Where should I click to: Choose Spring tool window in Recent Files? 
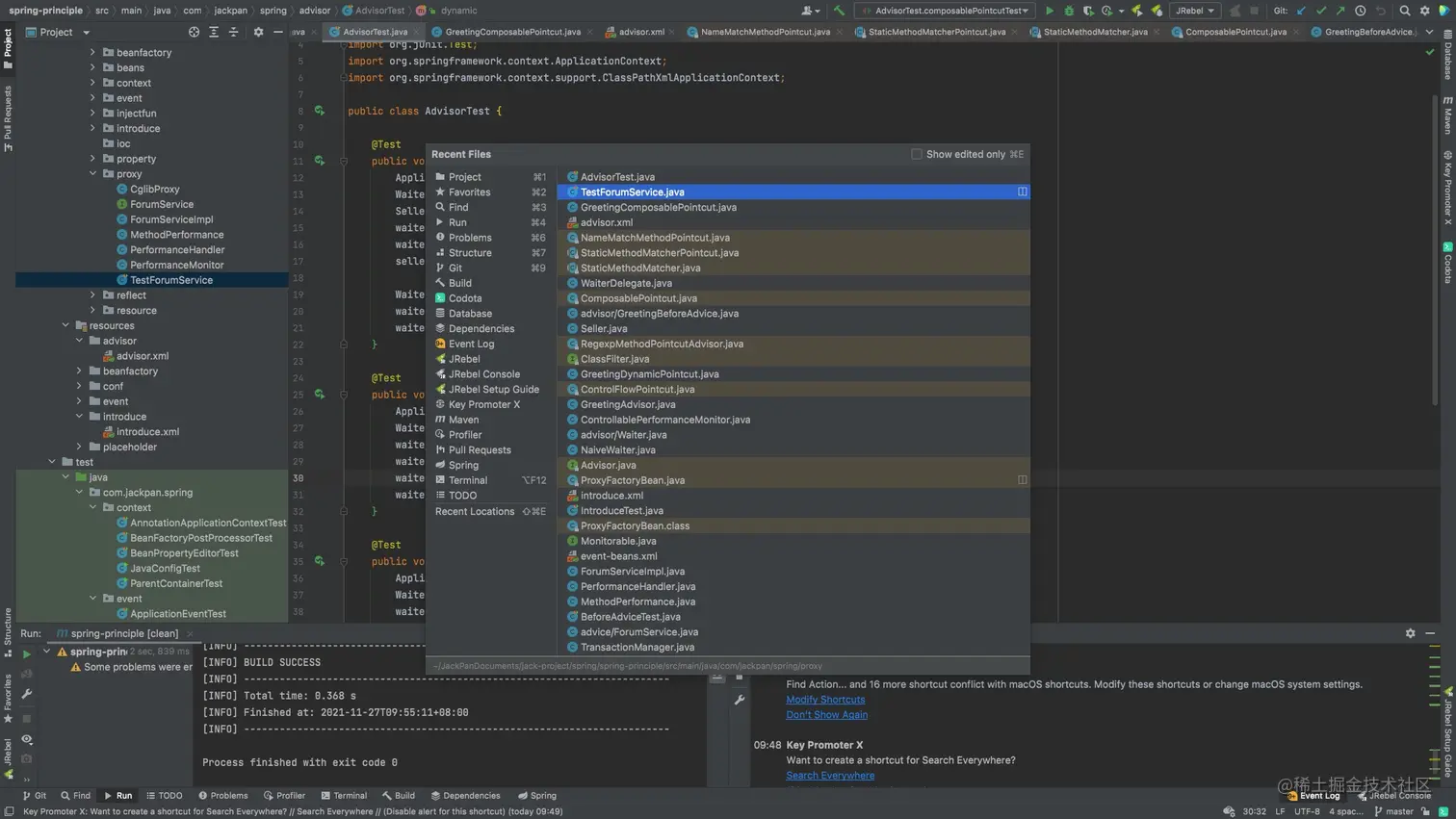490,465
